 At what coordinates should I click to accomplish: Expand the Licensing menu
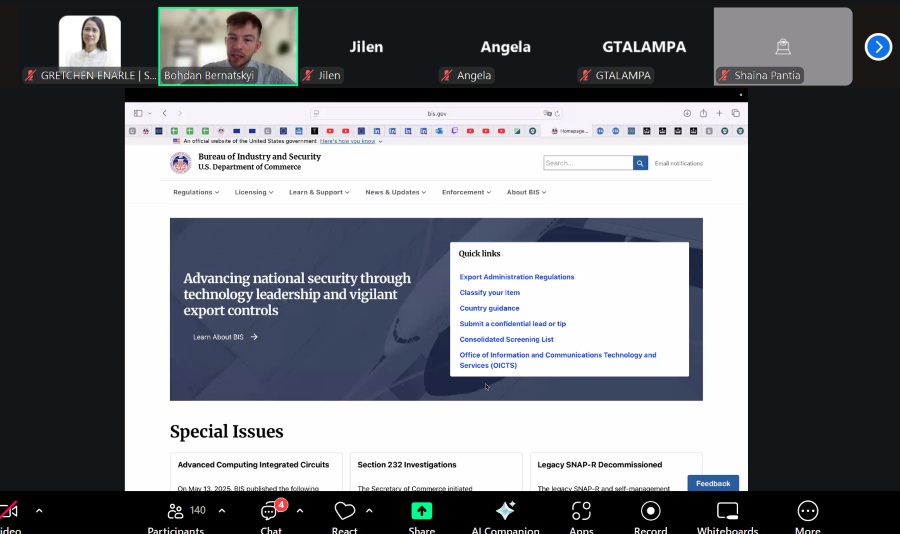coord(254,192)
